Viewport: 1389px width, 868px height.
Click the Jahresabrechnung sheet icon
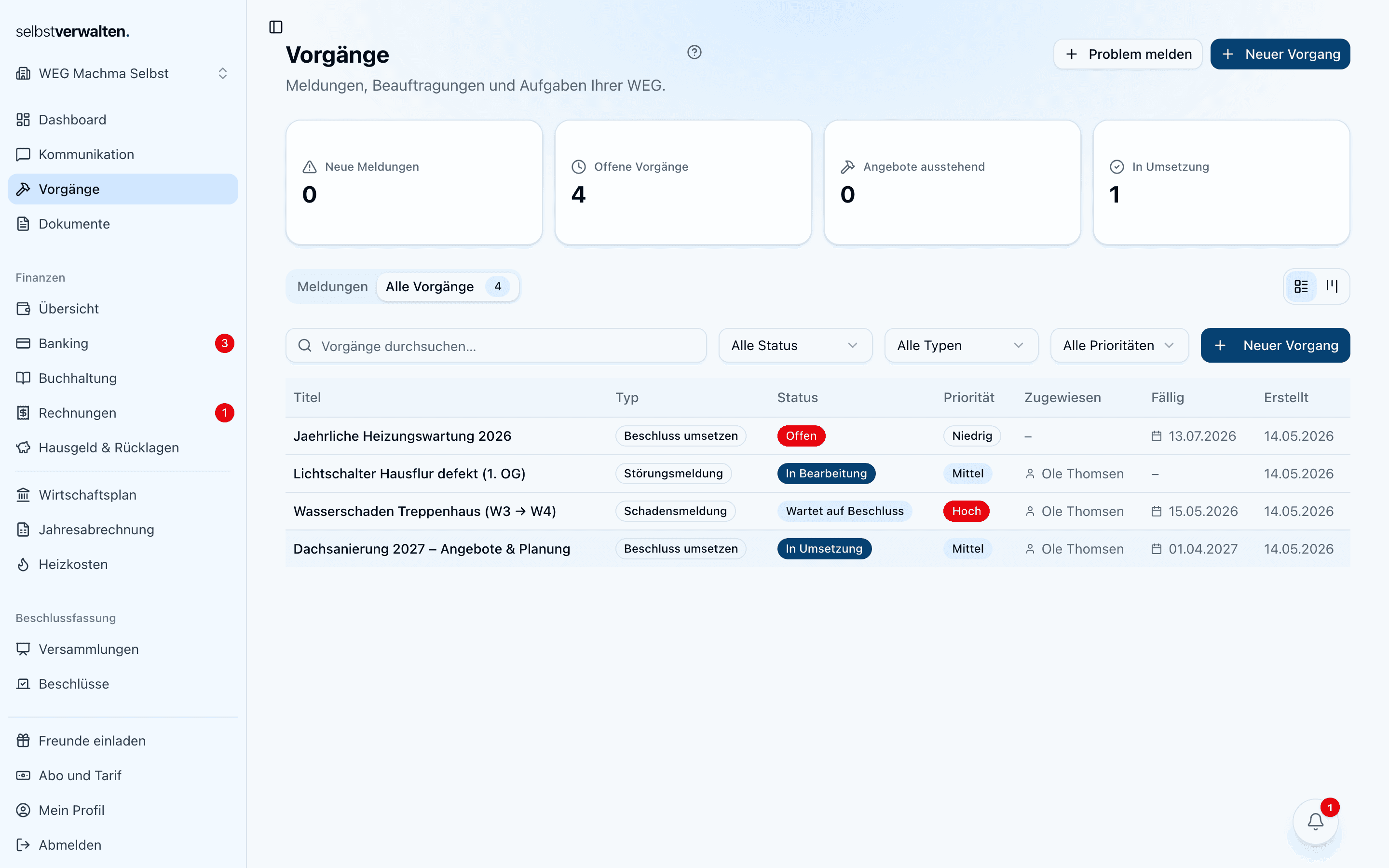[23, 529]
